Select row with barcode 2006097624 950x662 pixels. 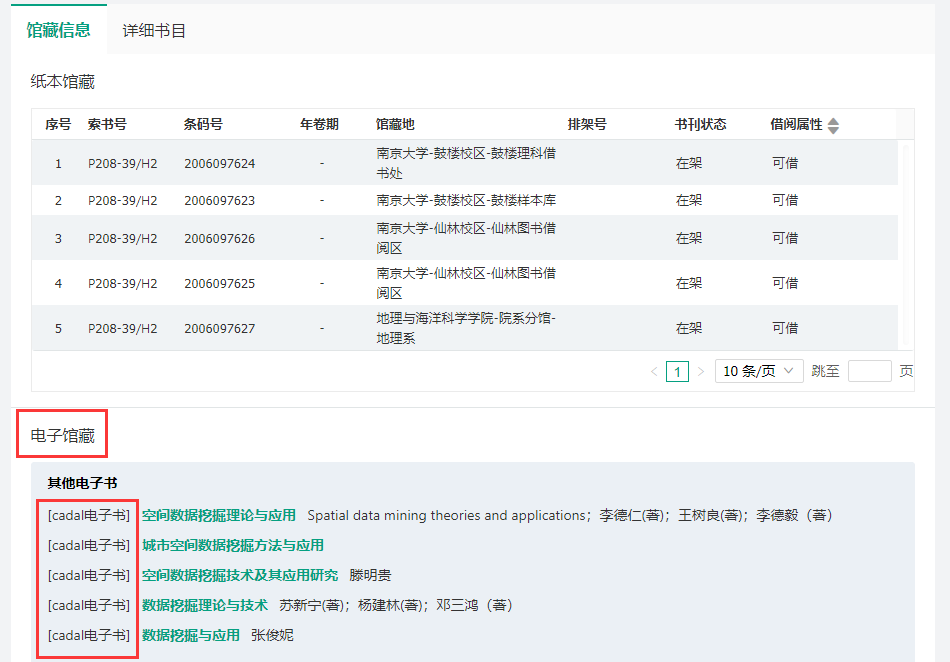[x=219, y=163]
